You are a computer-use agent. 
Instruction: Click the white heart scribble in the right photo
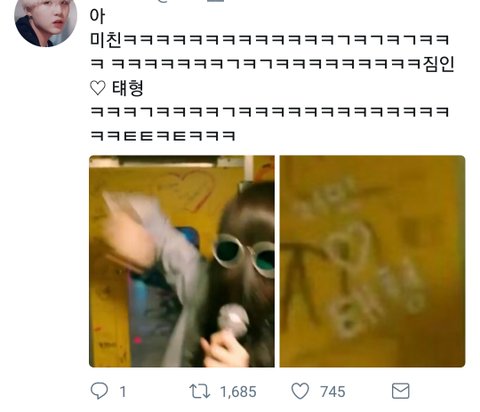click(347, 247)
